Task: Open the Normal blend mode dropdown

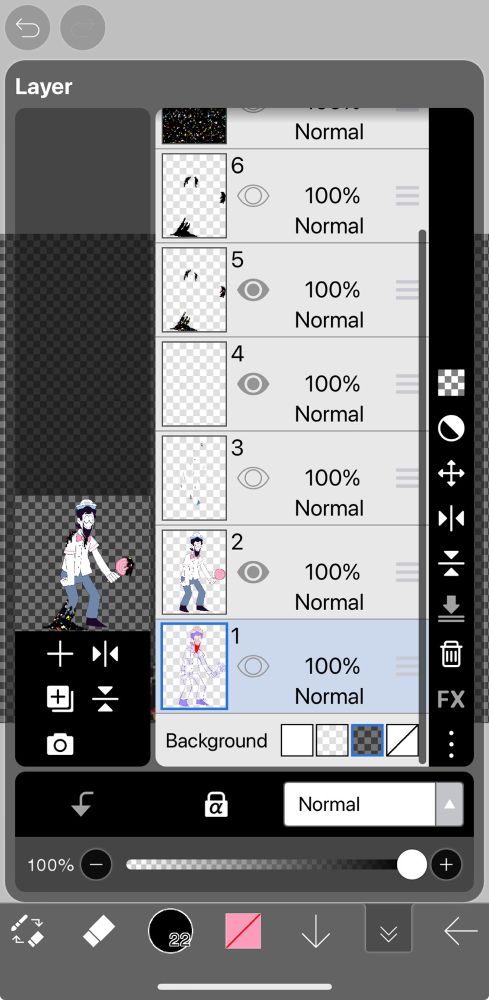Action: point(360,804)
